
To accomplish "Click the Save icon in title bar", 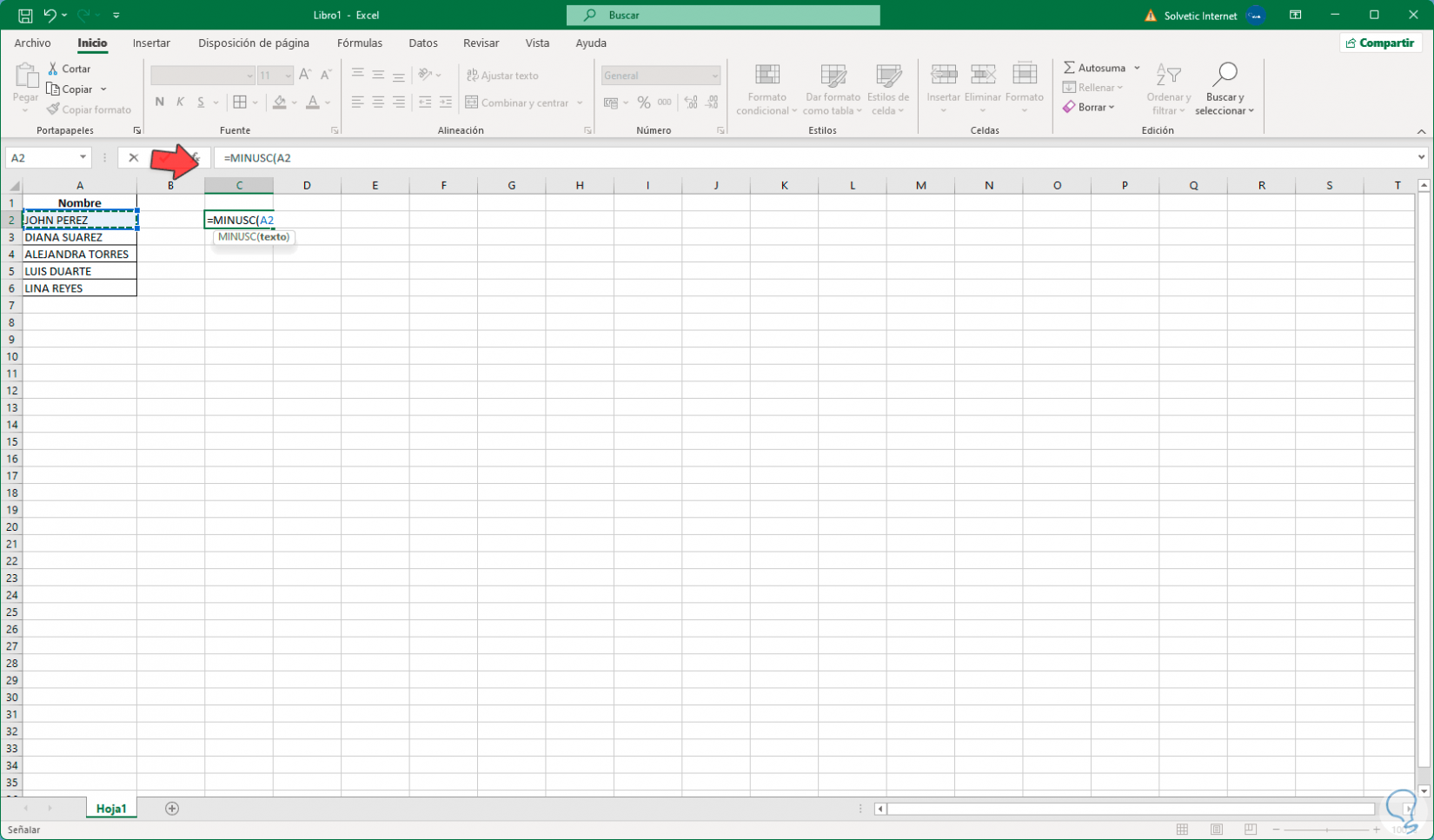I will [x=25, y=15].
